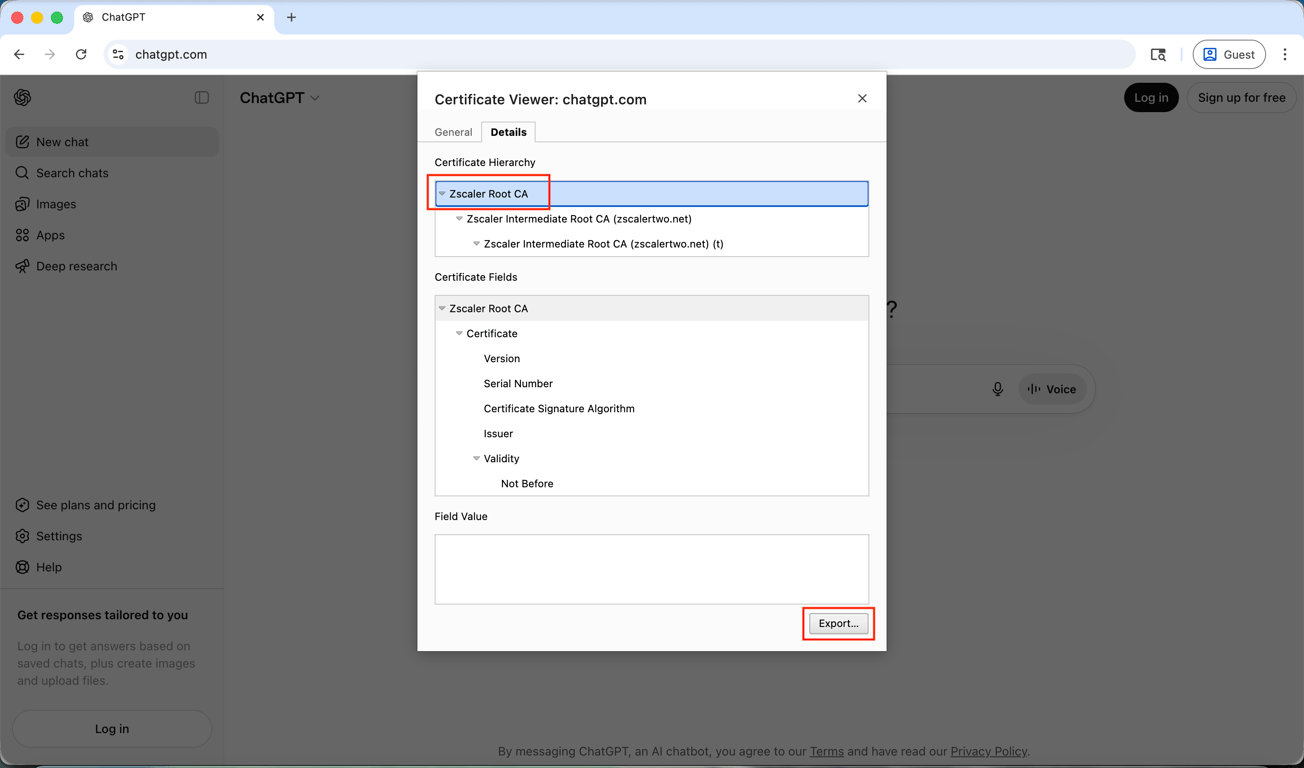
Task: Click the Export... button
Action: 838,623
